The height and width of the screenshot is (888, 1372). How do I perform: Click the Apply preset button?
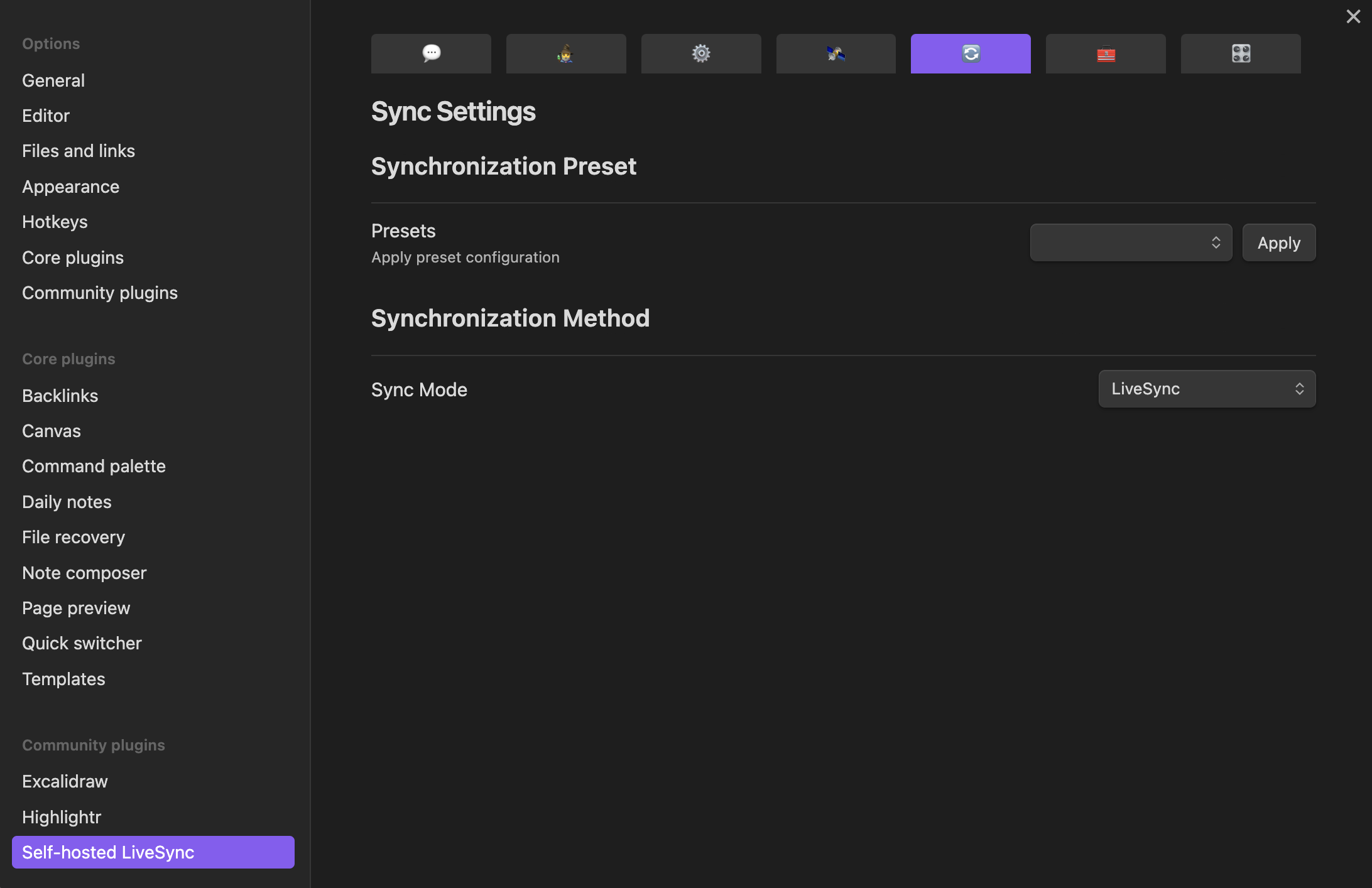coord(1279,242)
